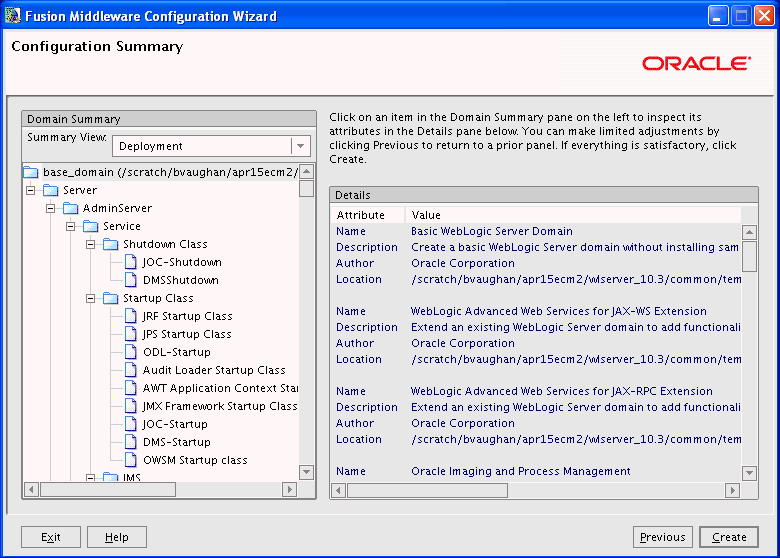Click the Details pane scroll right arrow
Viewport: 780px width, 558px height.
(x=732, y=491)
